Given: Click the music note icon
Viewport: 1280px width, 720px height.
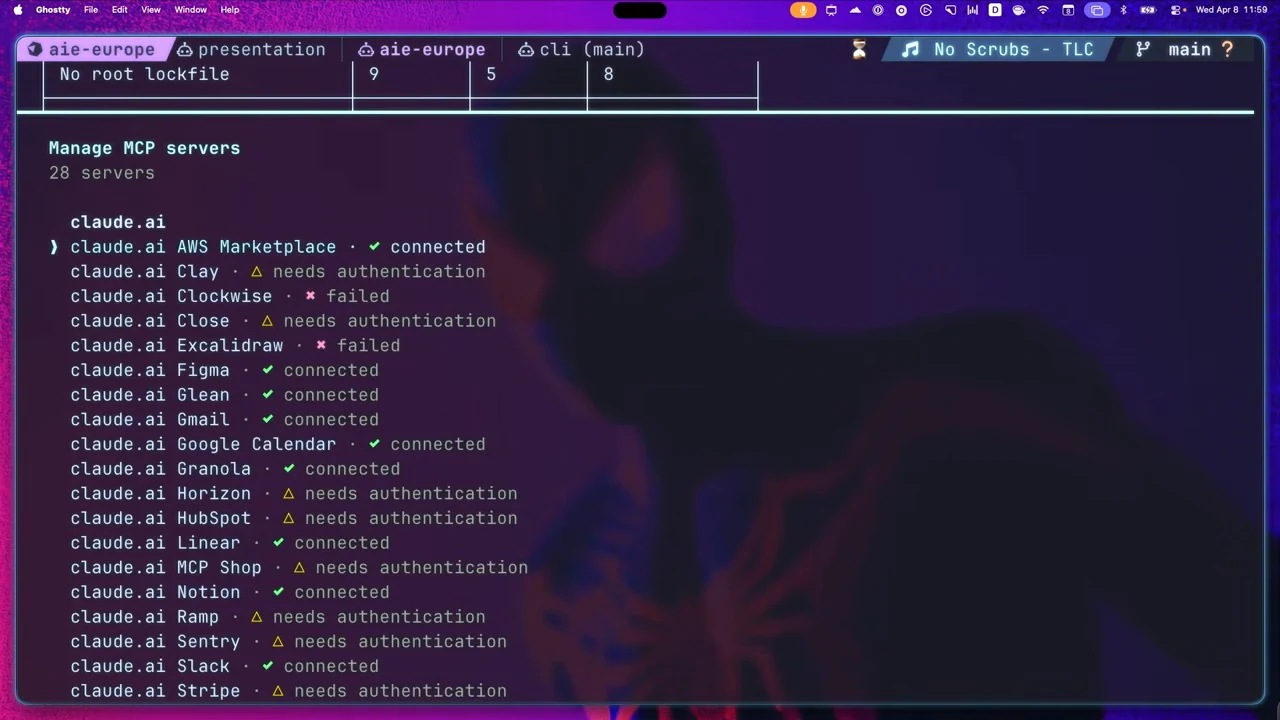Looking at the screenshot, I should coord(910,49).
